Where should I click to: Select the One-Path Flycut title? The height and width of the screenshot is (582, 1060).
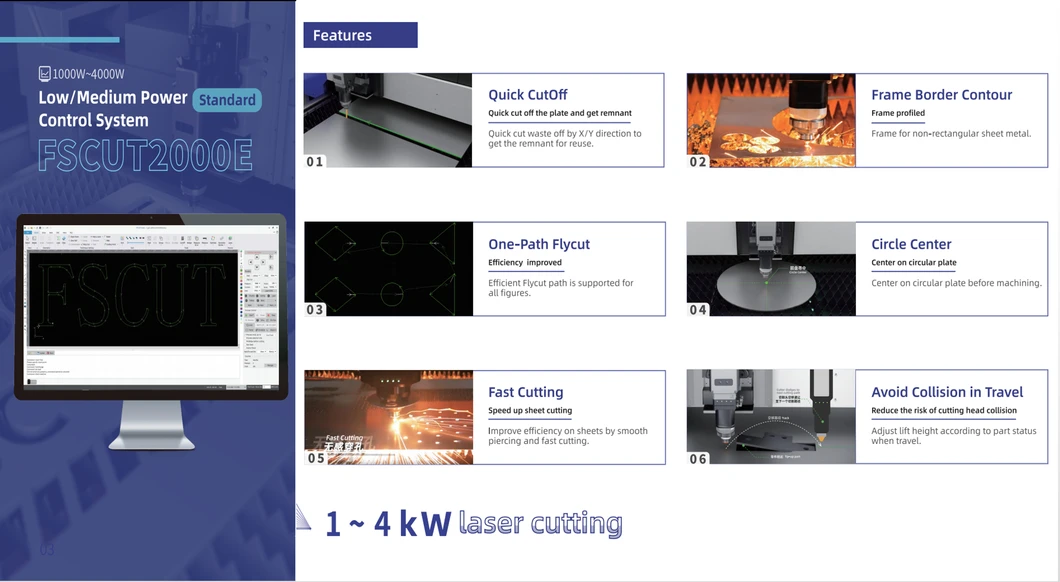(x=539, y=244)
